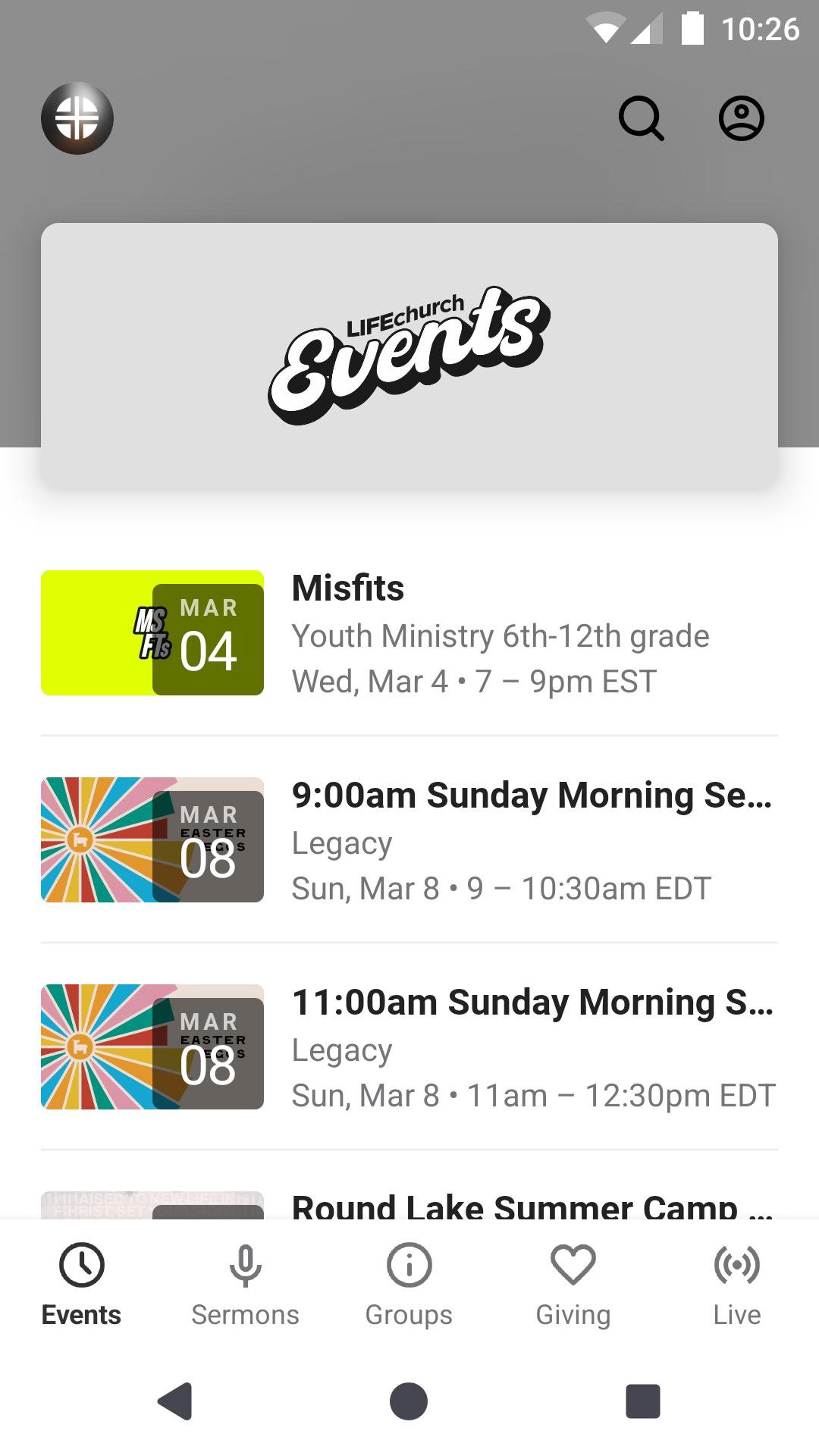The width and height of the screenshot is (819, 1456).
Task: Open the search magnifier icon
Action: point(642,118)
